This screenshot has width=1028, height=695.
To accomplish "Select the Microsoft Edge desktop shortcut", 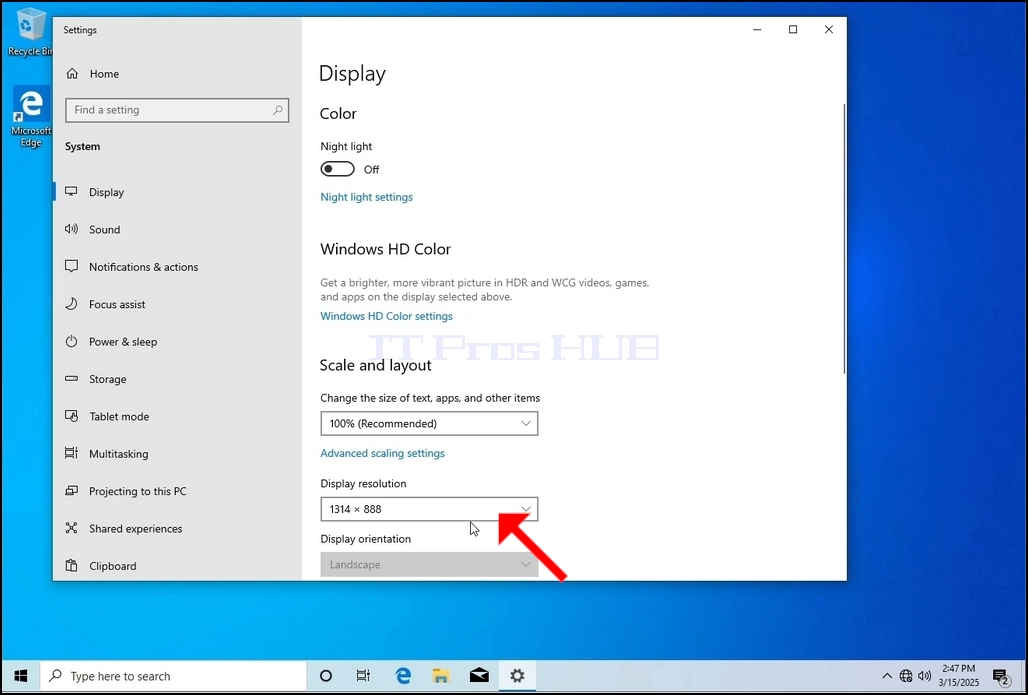I will (x=30, y=118).
